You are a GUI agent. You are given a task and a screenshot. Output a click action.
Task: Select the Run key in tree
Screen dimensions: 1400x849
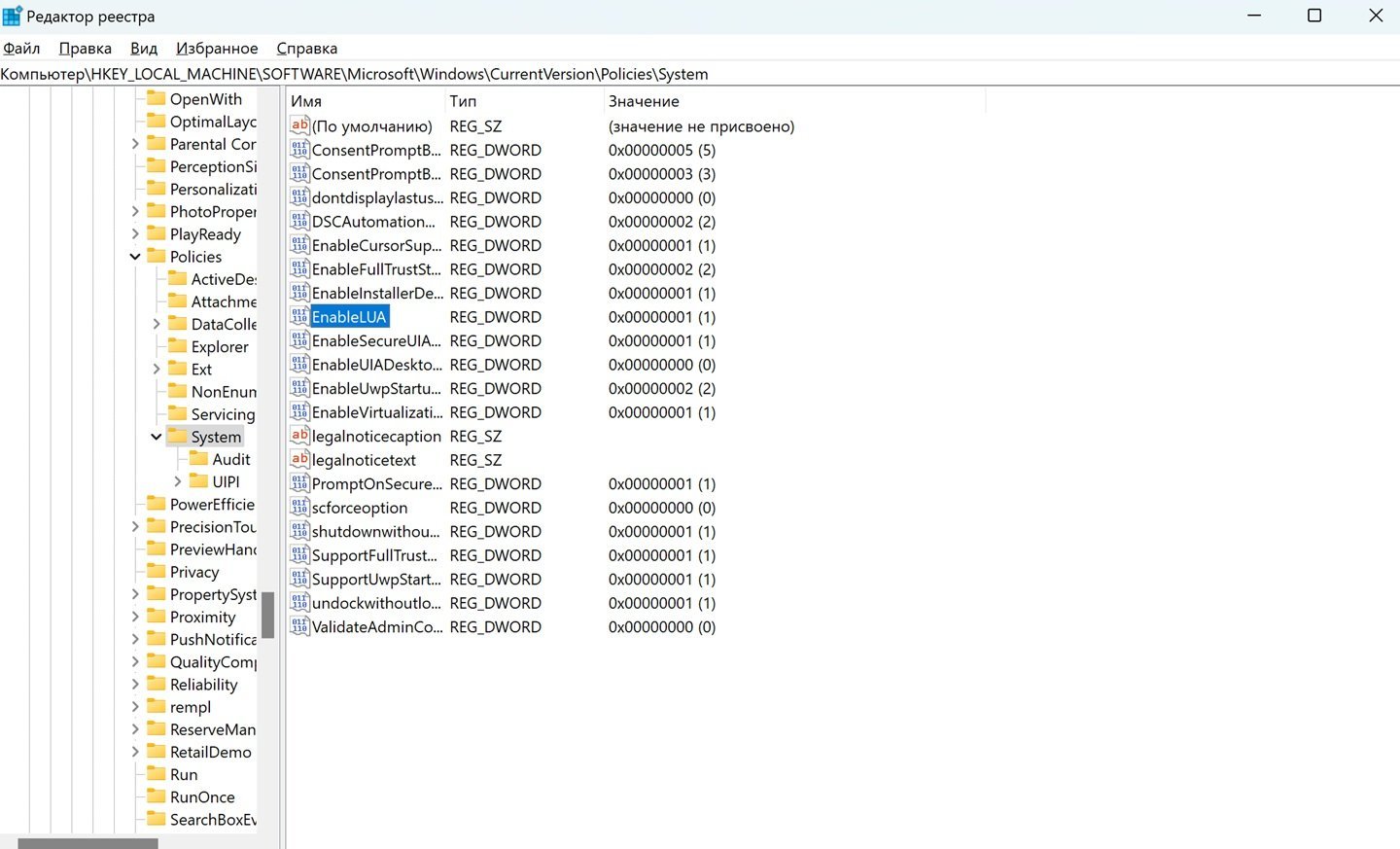(184, 774)
